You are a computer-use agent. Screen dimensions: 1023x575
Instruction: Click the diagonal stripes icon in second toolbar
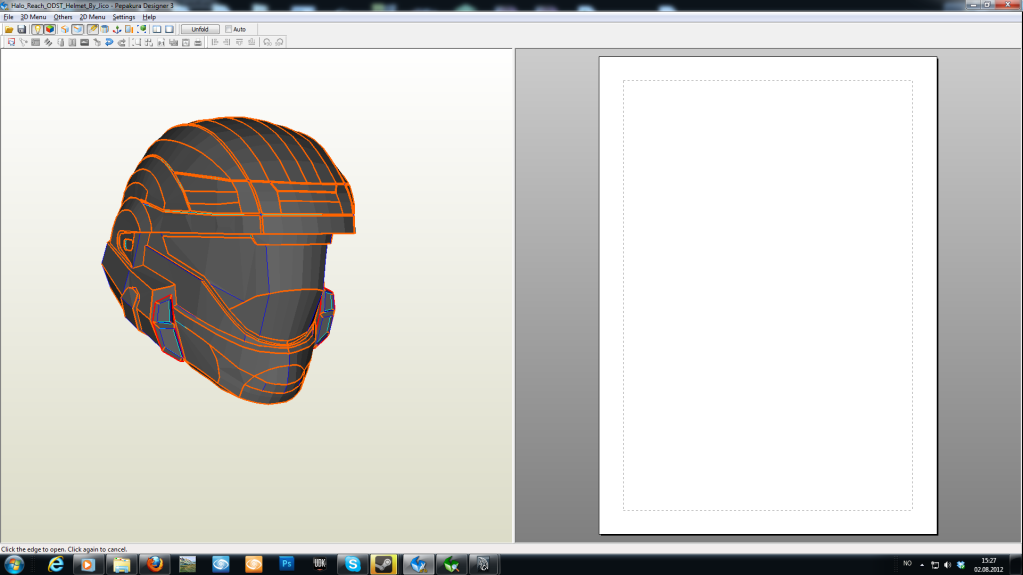(48, 42)
